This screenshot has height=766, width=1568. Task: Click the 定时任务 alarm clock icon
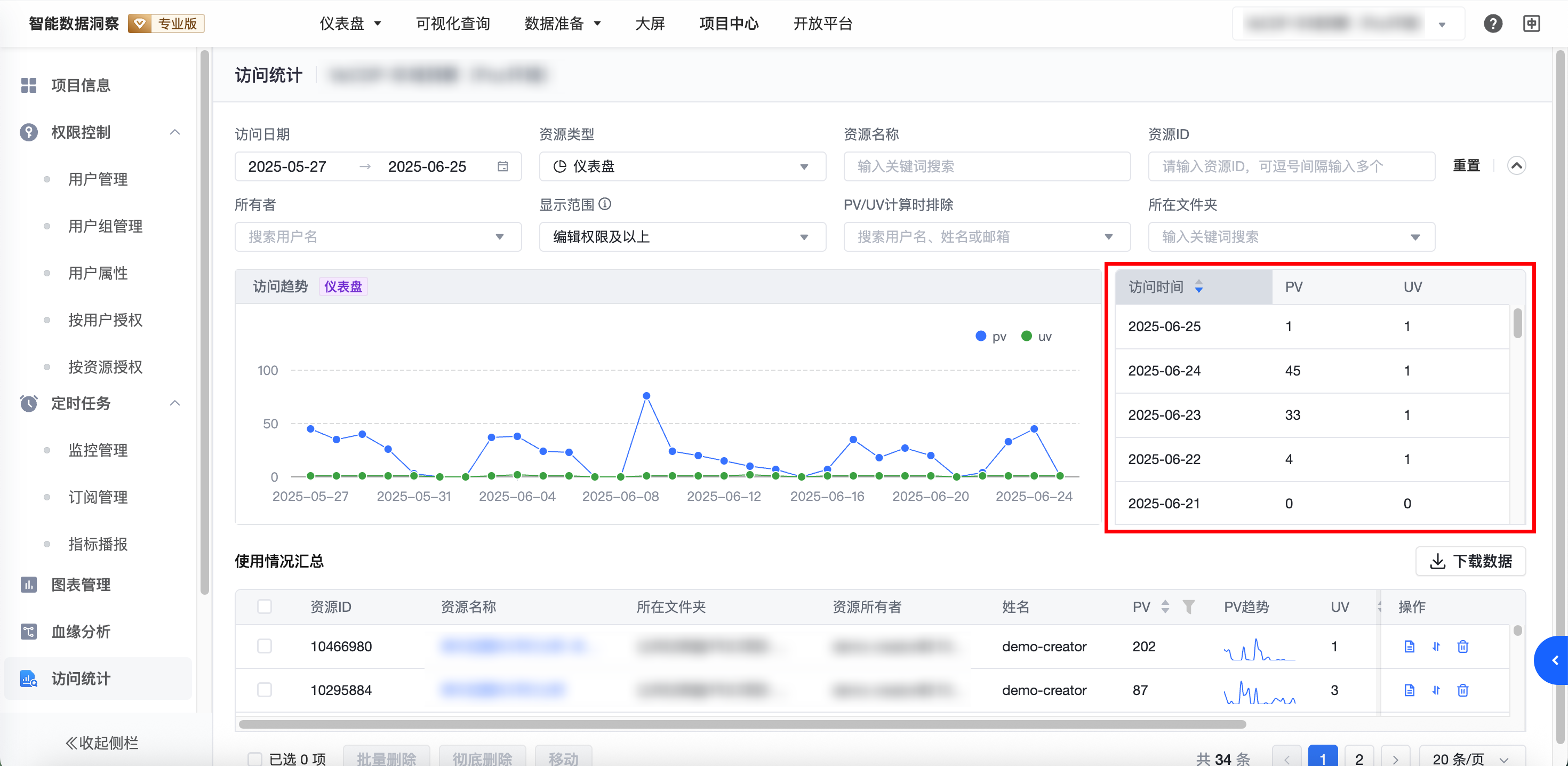[x=29, y=403]
